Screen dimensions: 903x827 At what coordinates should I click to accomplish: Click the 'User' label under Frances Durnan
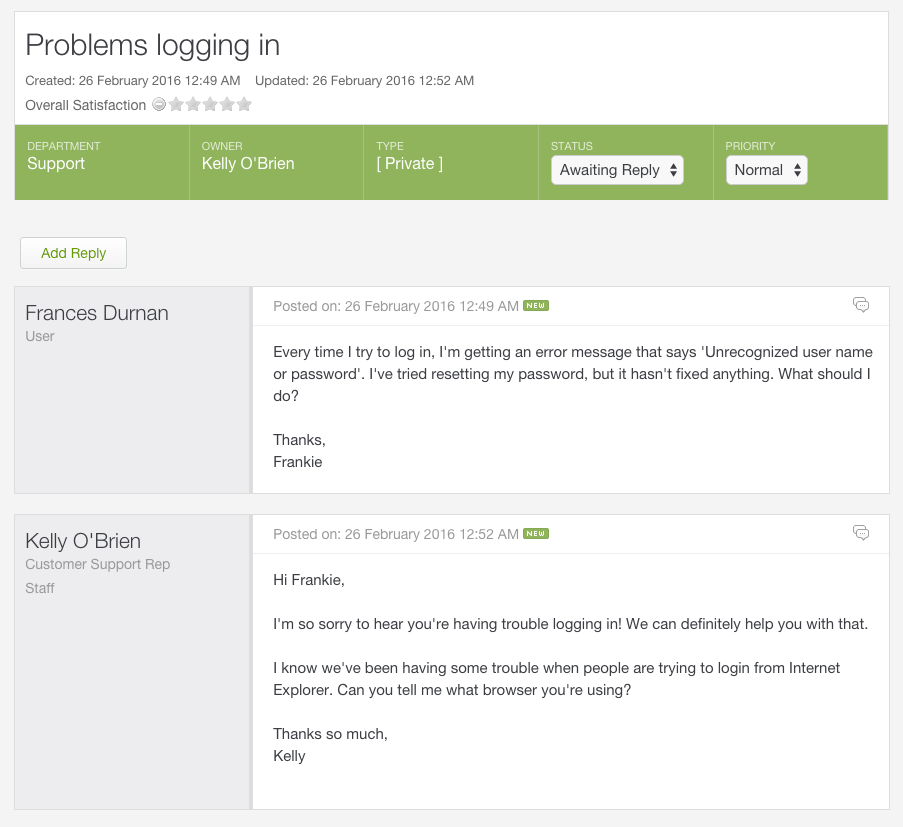40,336
